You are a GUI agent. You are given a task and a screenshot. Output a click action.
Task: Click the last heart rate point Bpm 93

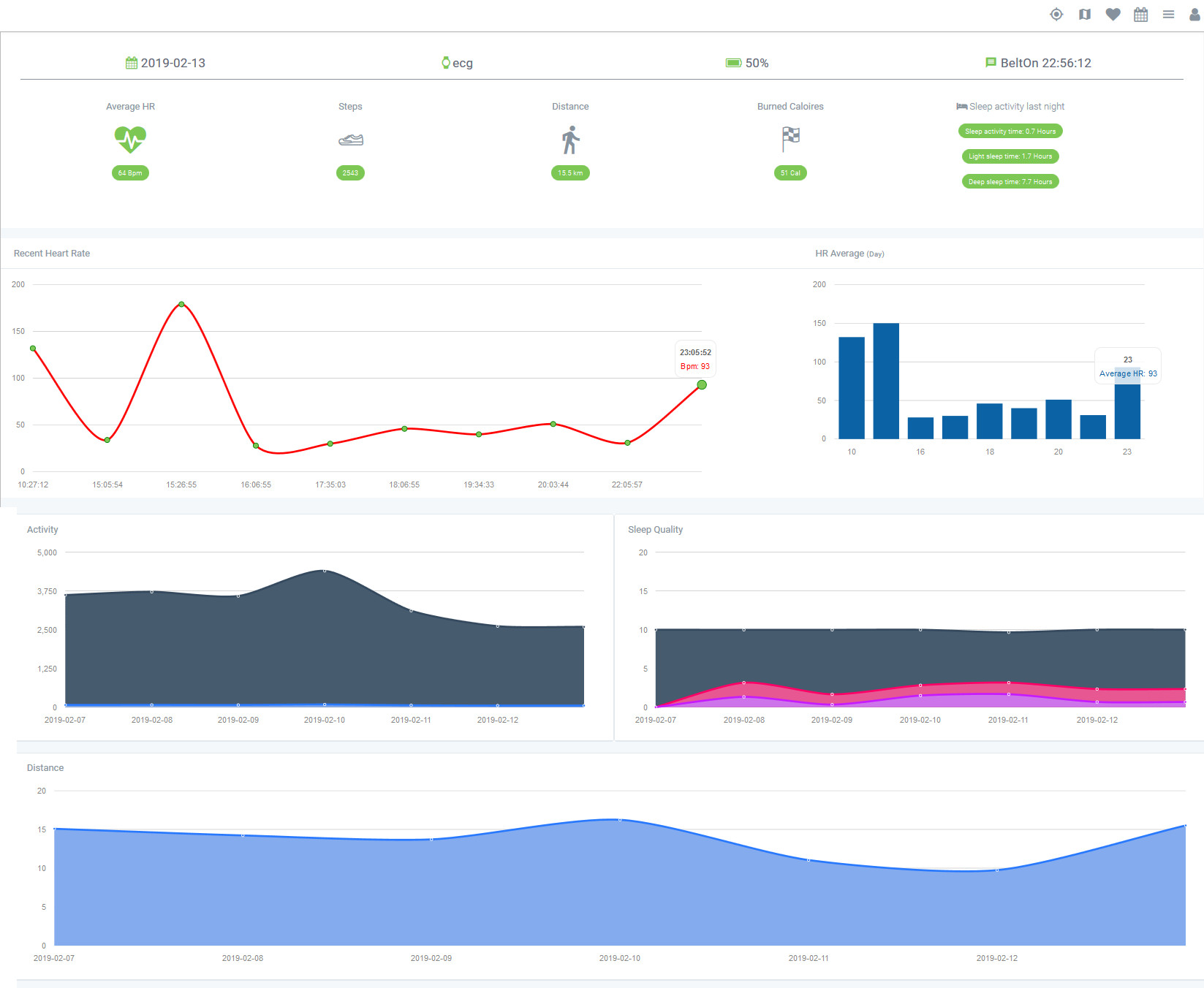[x=702, y=384]
